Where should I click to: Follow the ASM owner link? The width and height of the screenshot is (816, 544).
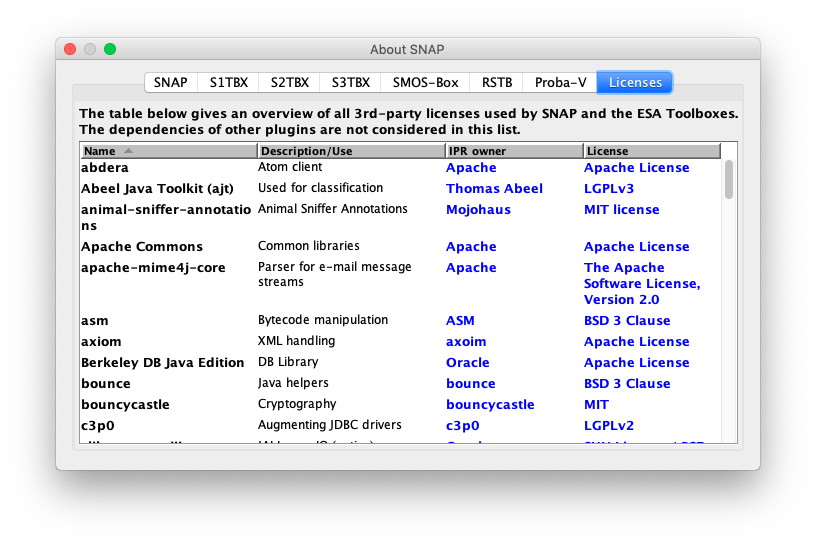pos(460,320)
